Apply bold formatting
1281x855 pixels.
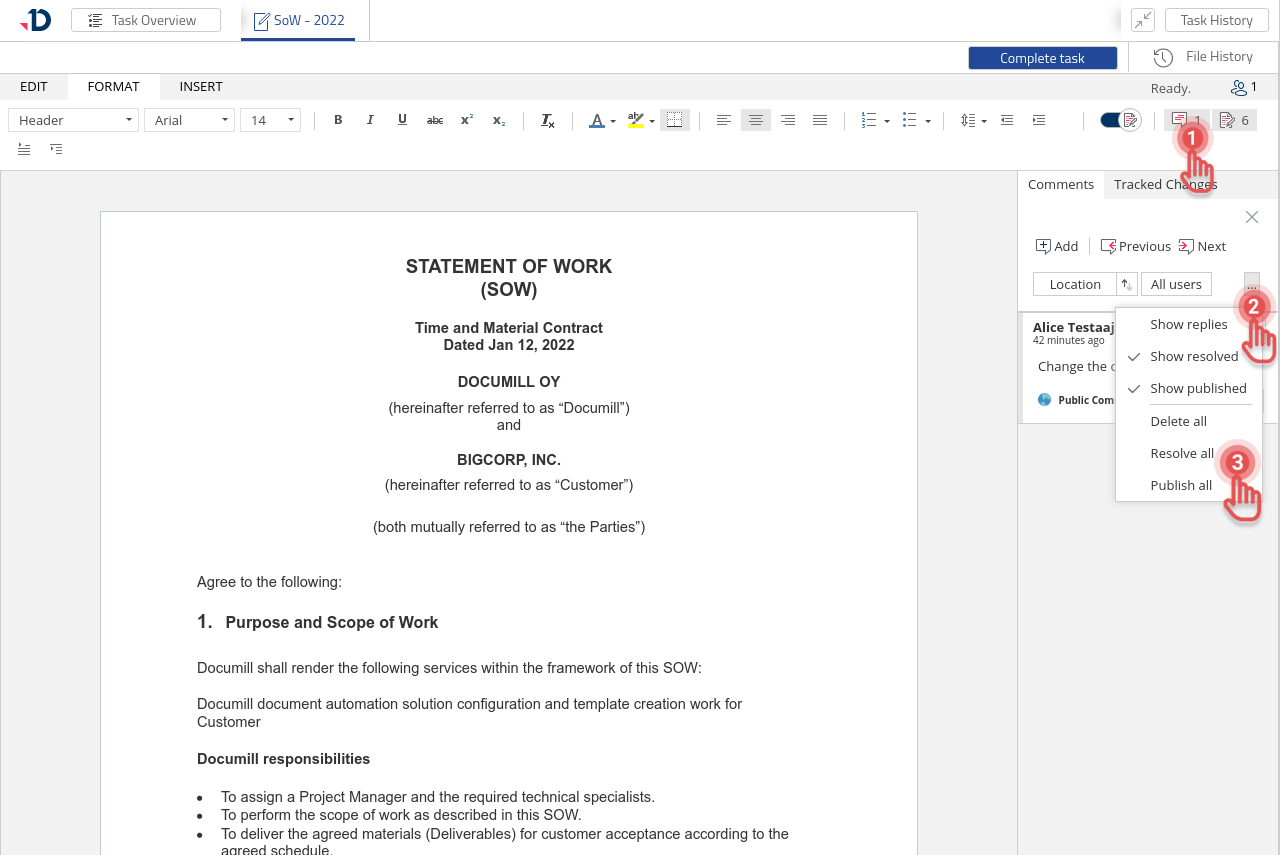(338, 120)
